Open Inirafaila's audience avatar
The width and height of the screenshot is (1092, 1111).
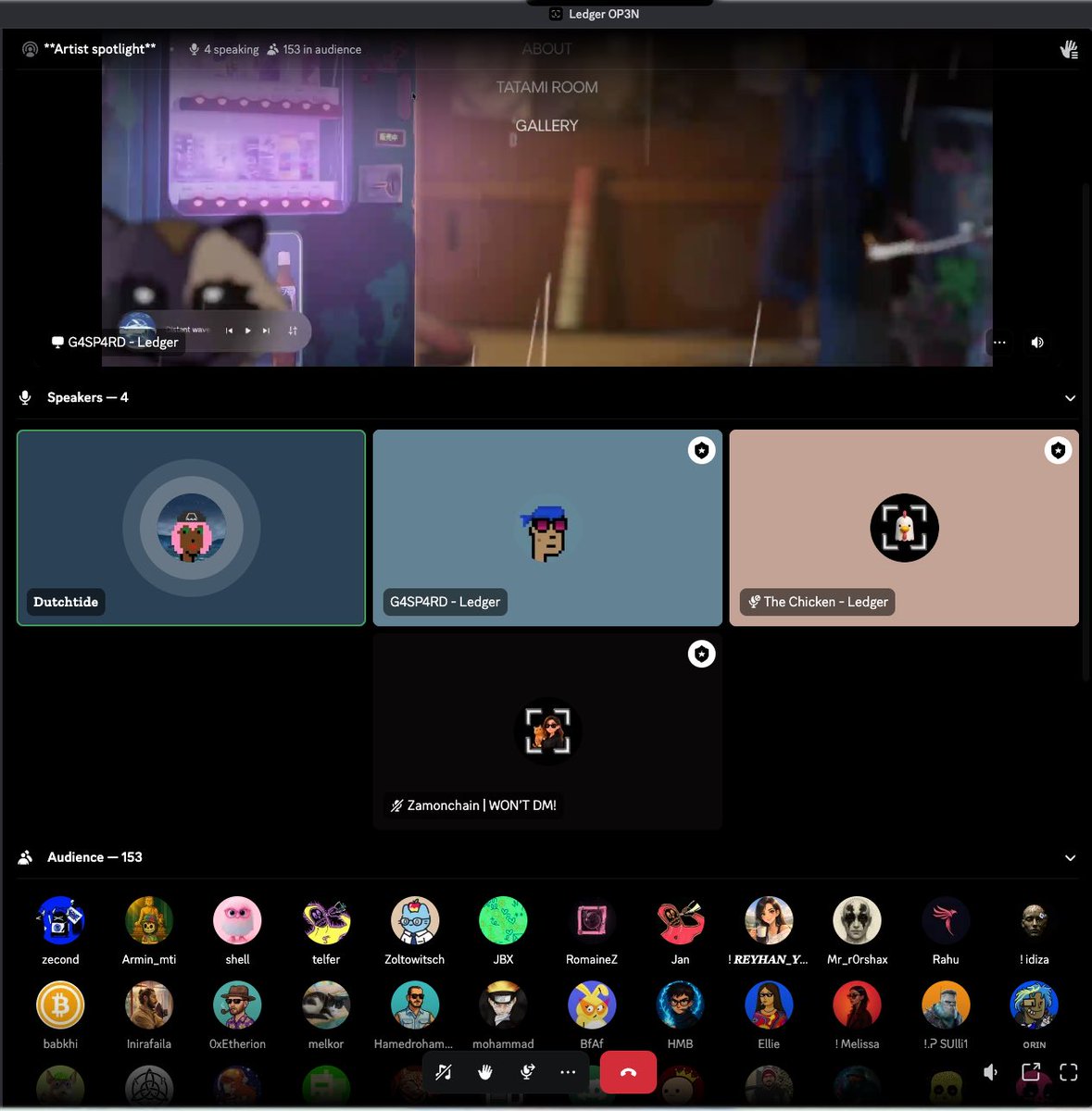149,1005
